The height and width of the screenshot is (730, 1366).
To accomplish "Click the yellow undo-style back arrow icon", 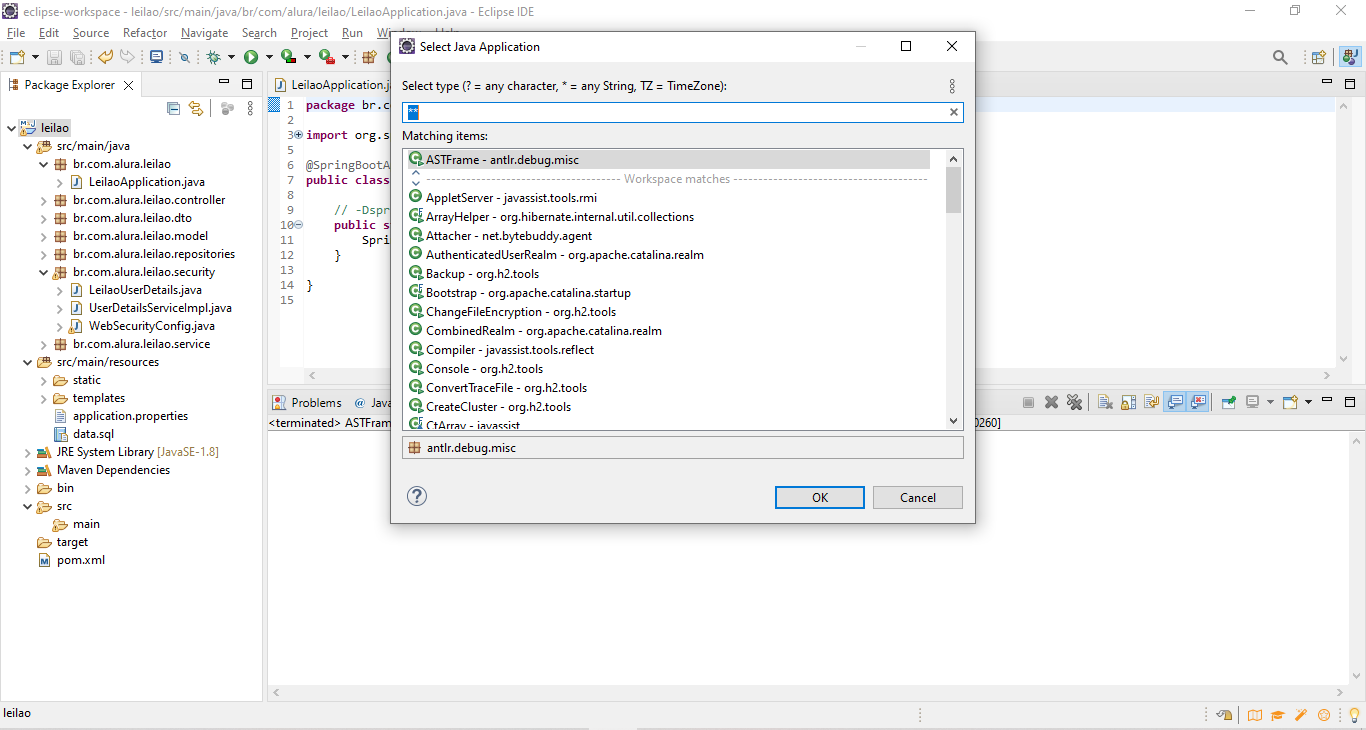I will (x=105, y=57).
